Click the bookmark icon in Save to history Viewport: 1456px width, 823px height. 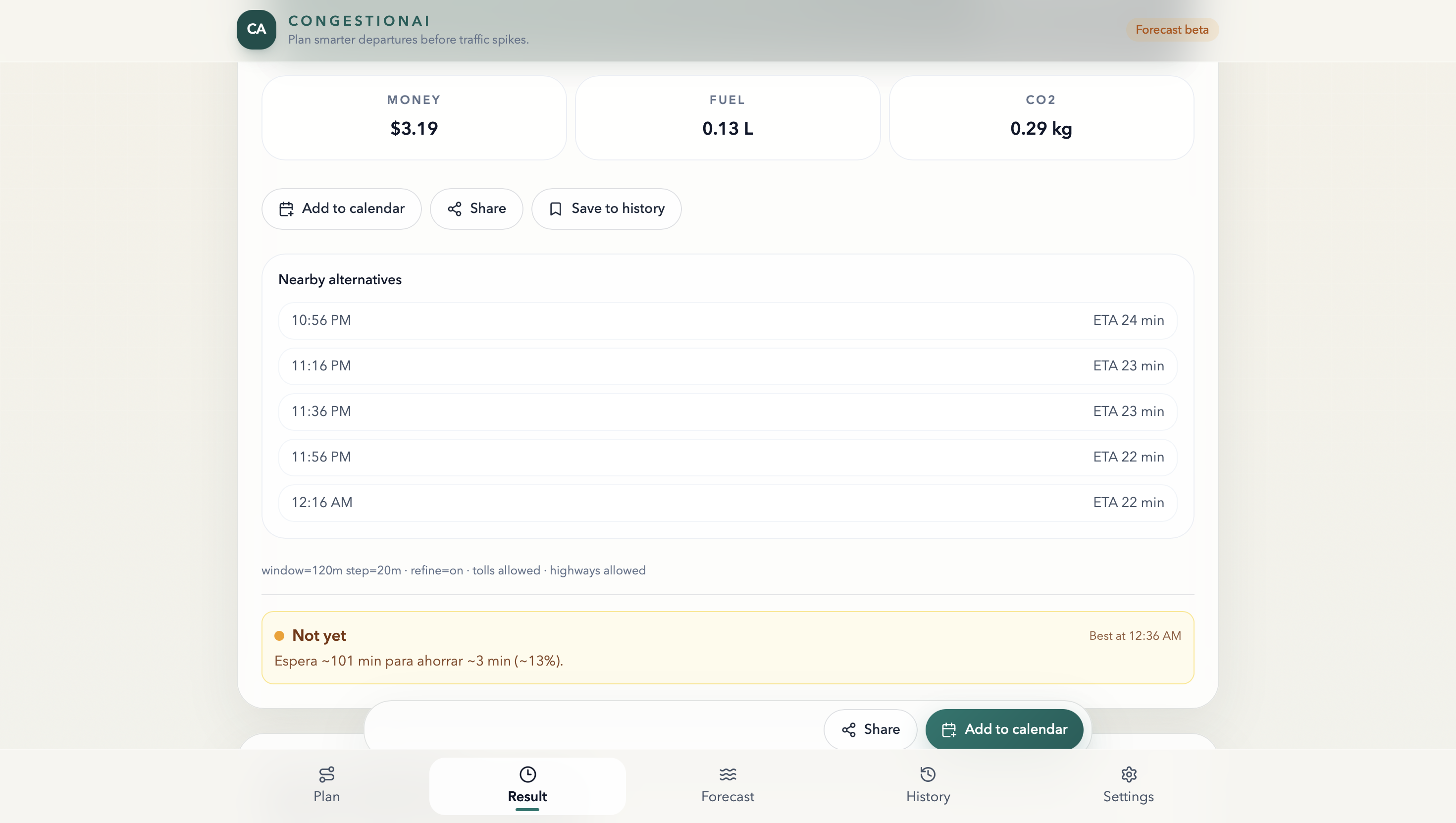(555, 209)
